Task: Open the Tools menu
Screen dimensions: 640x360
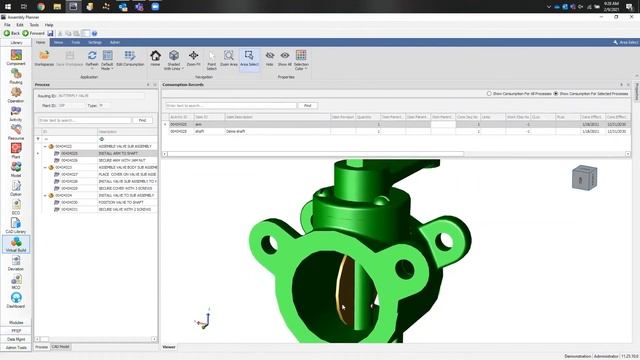Action: pyautogui.click(x=34, y=25)
